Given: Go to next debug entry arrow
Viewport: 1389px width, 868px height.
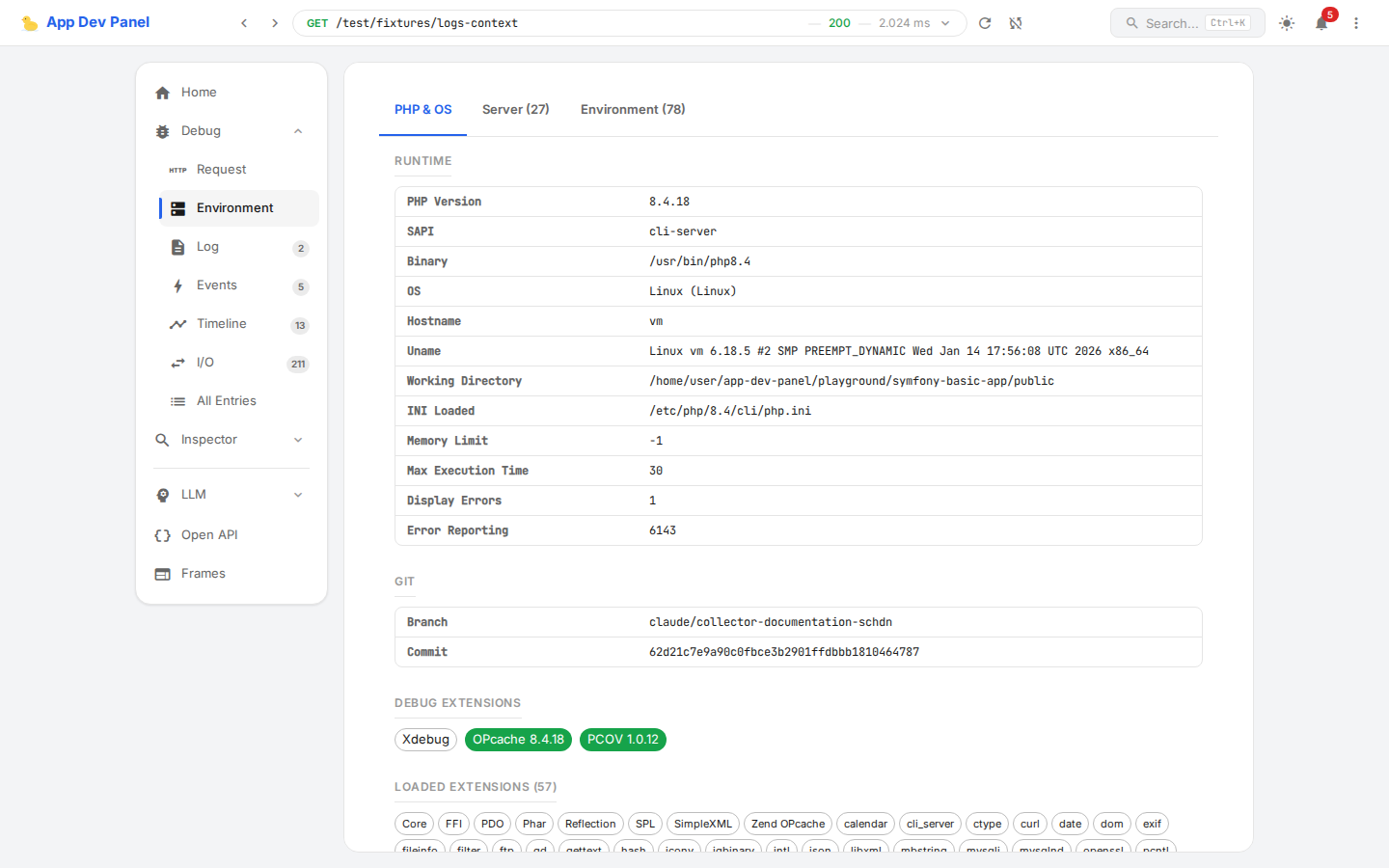Looking at the screenshot, I should [275, 23].
